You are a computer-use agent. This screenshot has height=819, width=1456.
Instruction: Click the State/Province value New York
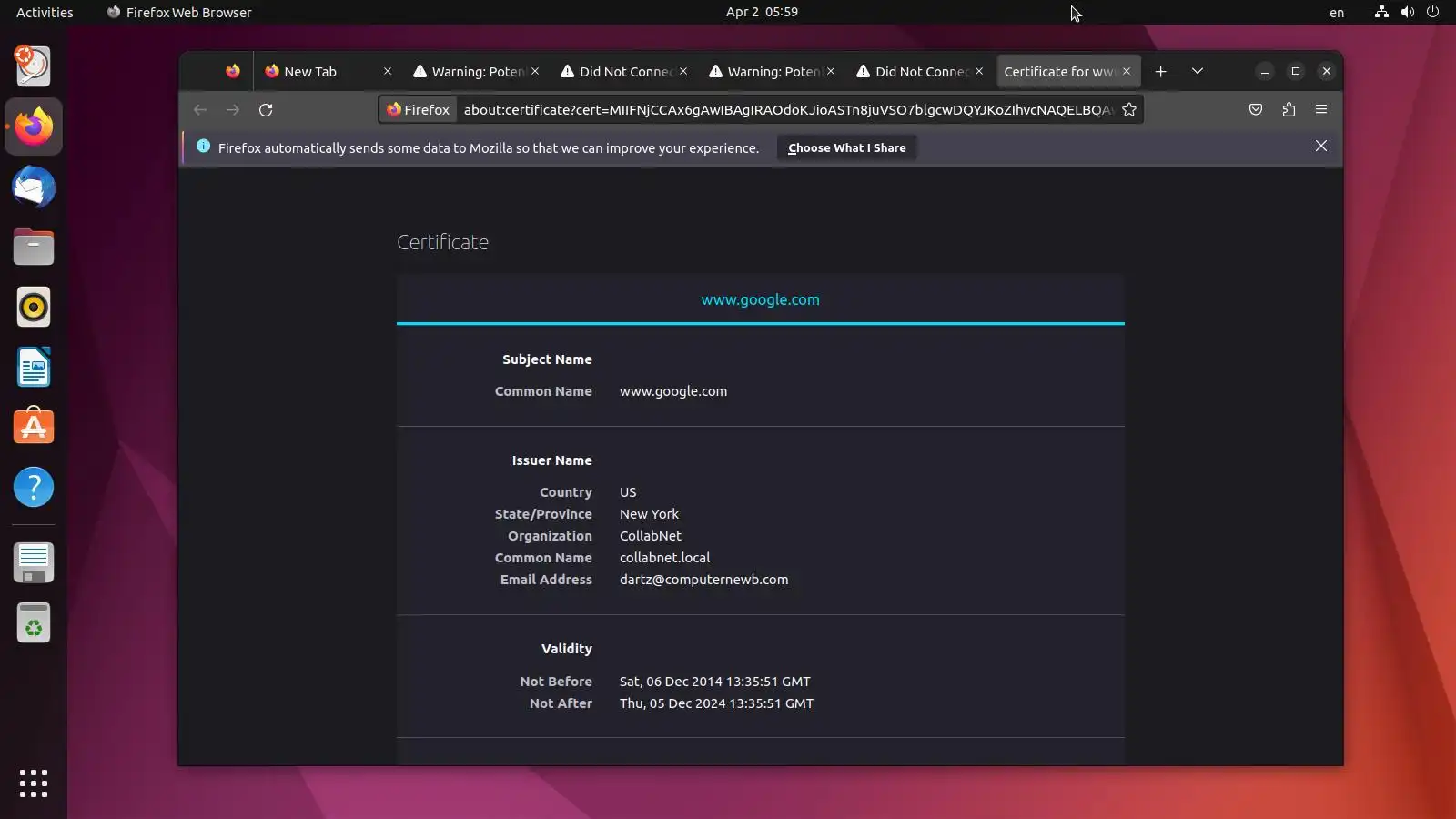649,514
